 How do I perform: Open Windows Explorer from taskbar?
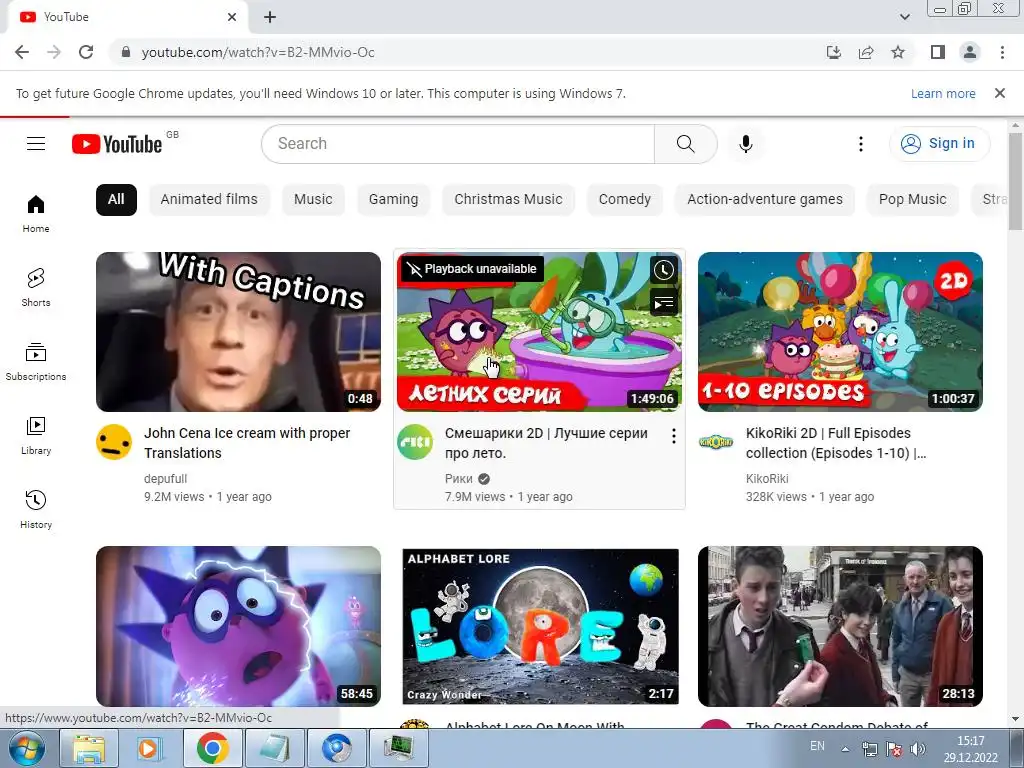[89, 748]
